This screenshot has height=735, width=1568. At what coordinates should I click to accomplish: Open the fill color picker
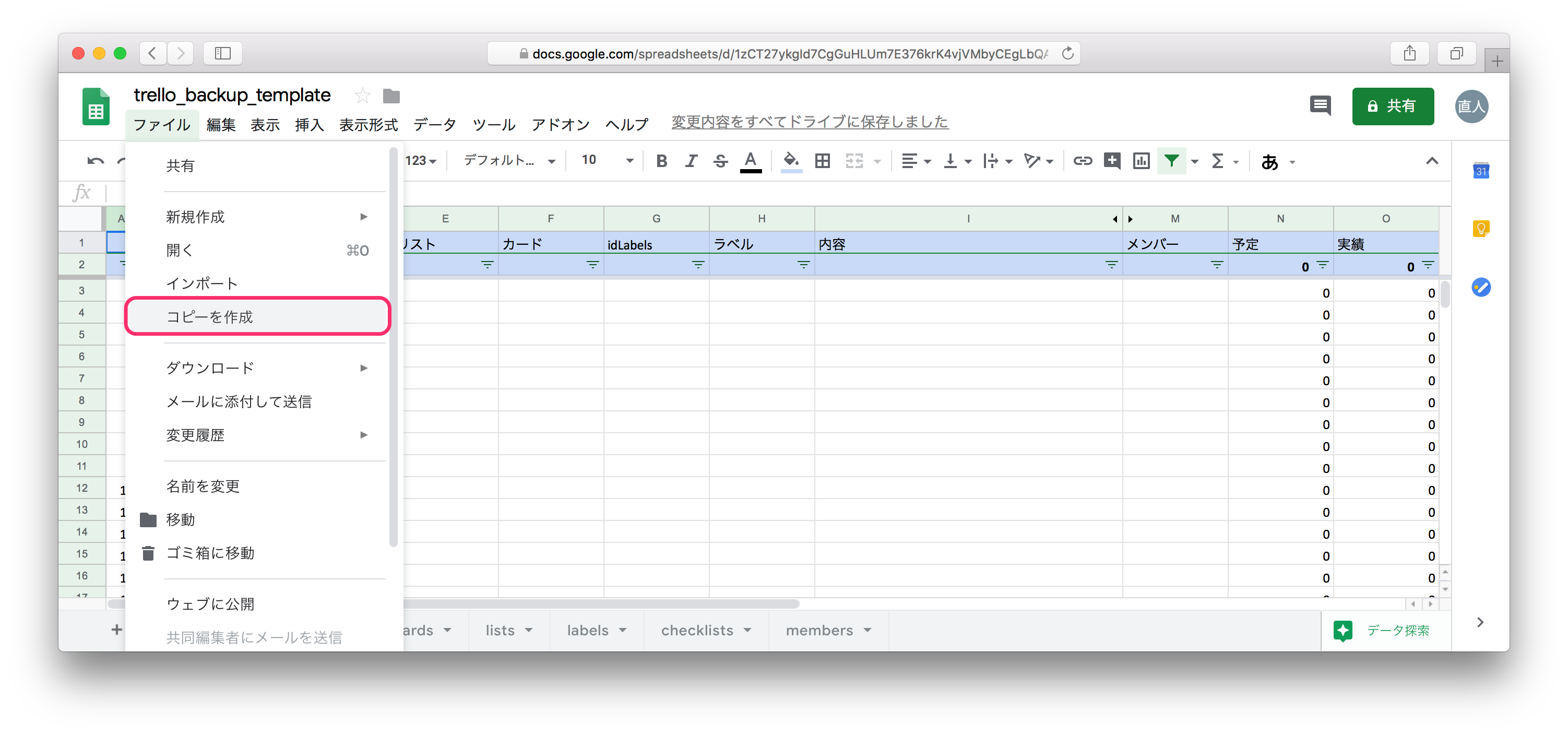tap(790, 161)
